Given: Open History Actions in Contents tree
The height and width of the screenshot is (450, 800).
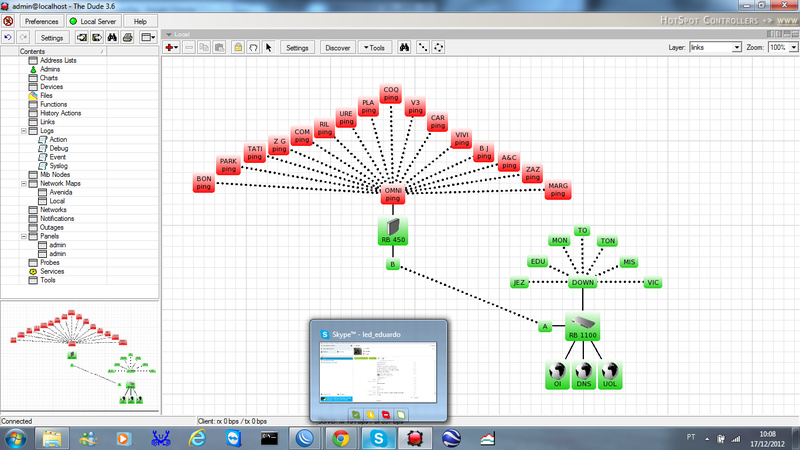Looking at the screenshot, I should pos(60,113).
